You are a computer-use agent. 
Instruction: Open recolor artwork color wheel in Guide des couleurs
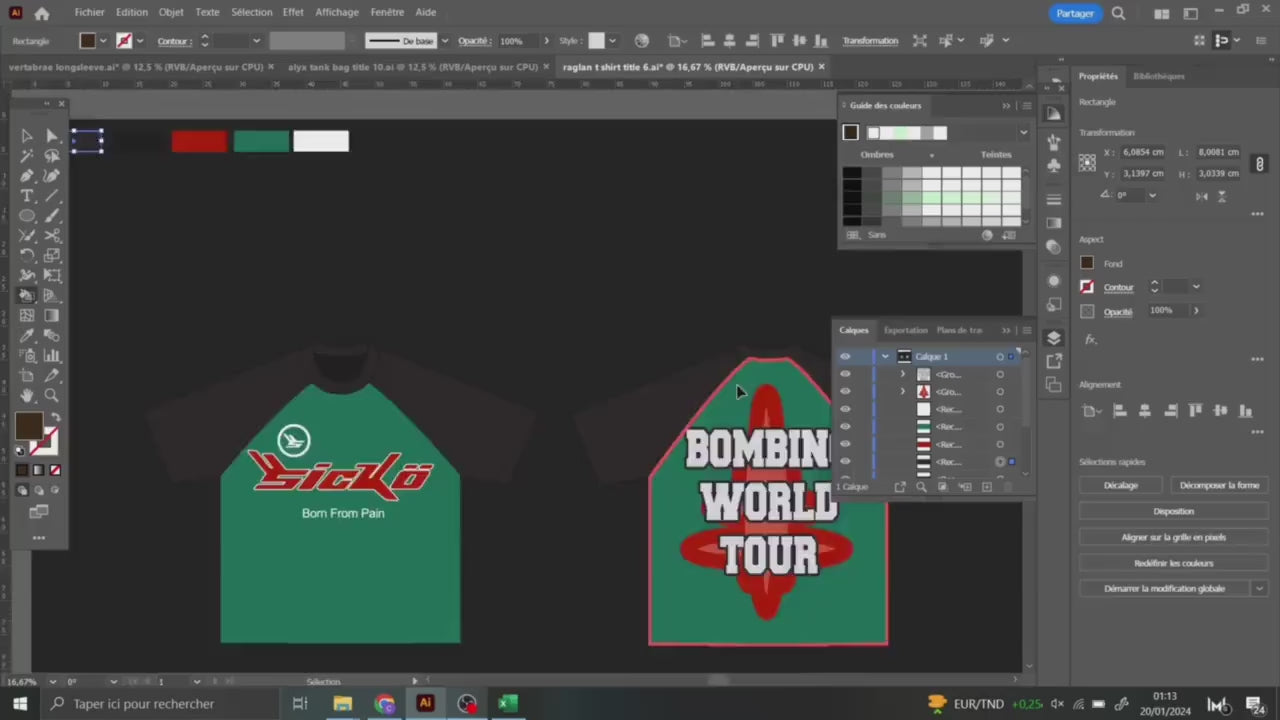tap(987, 235)
